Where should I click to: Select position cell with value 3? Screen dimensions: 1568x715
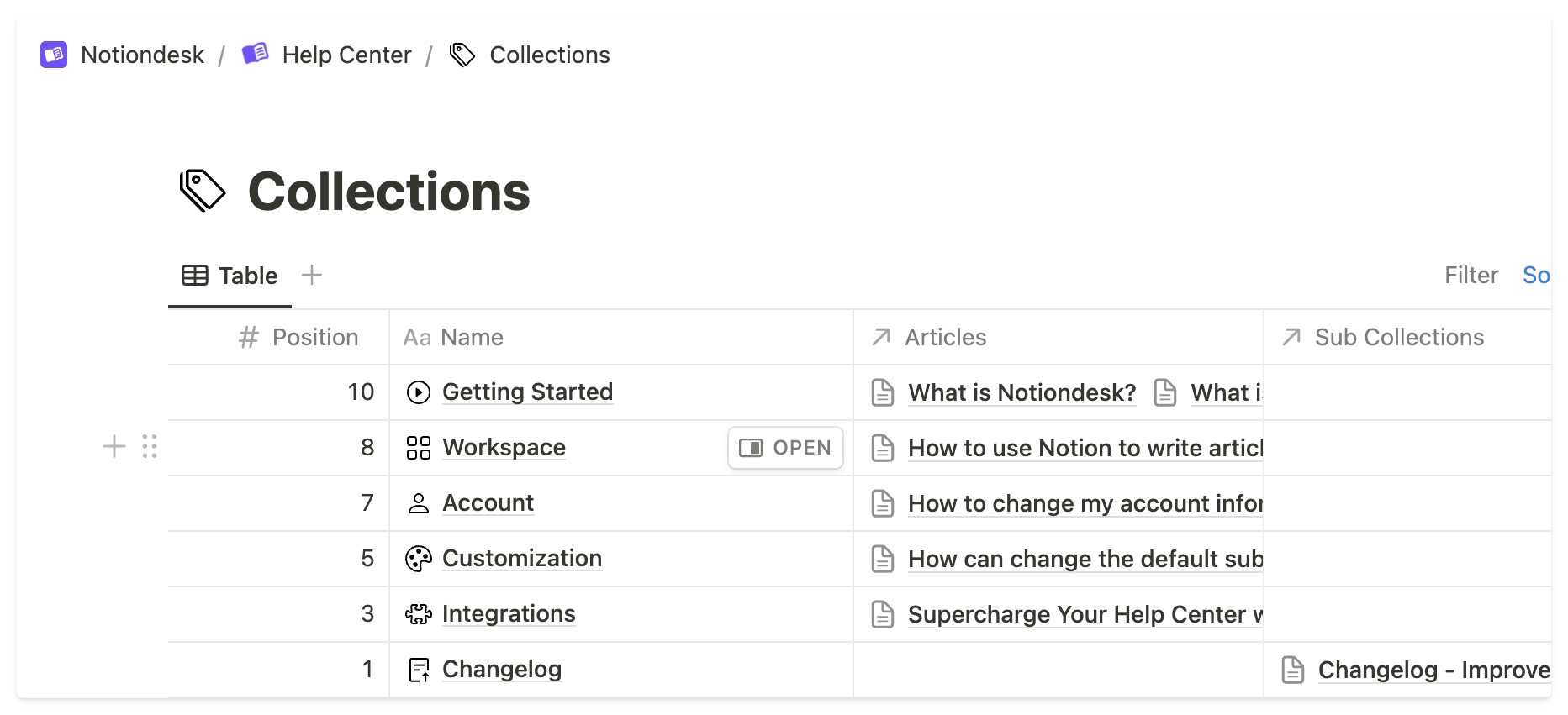pos(278,614)
